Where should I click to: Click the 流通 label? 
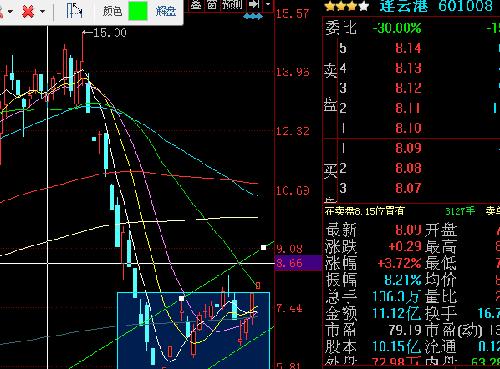click(441, 347)
